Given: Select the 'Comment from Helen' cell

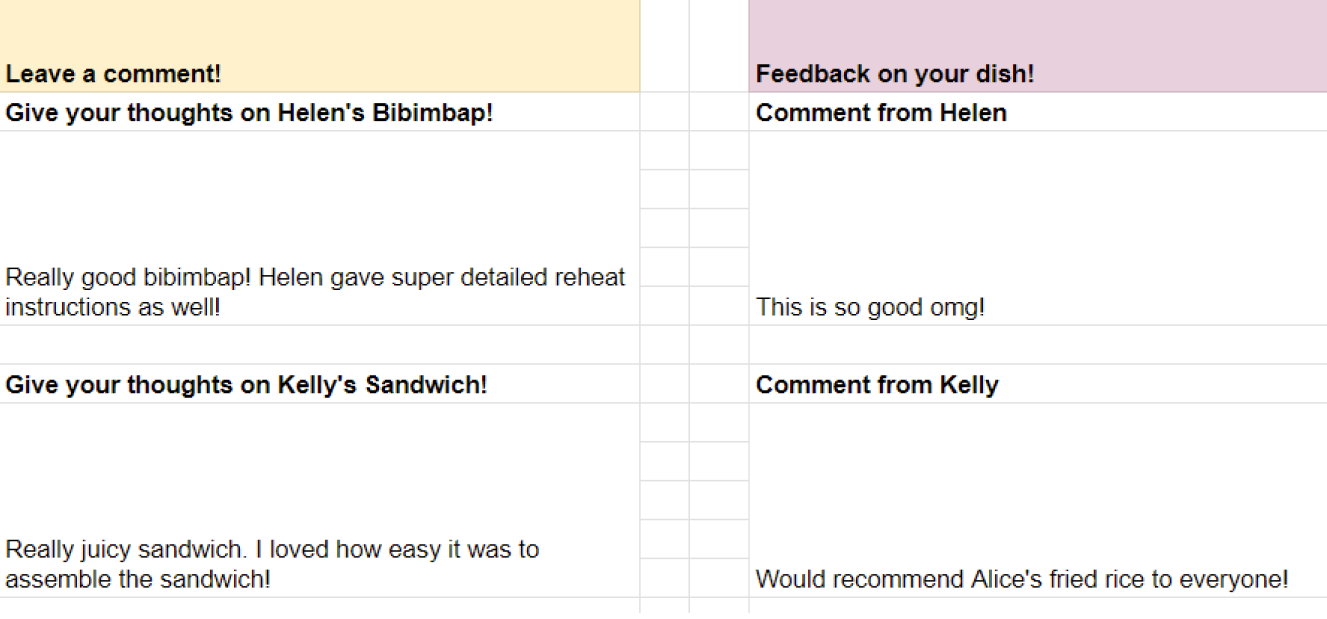Looking at the screenshot, I should pos(1037,113).
